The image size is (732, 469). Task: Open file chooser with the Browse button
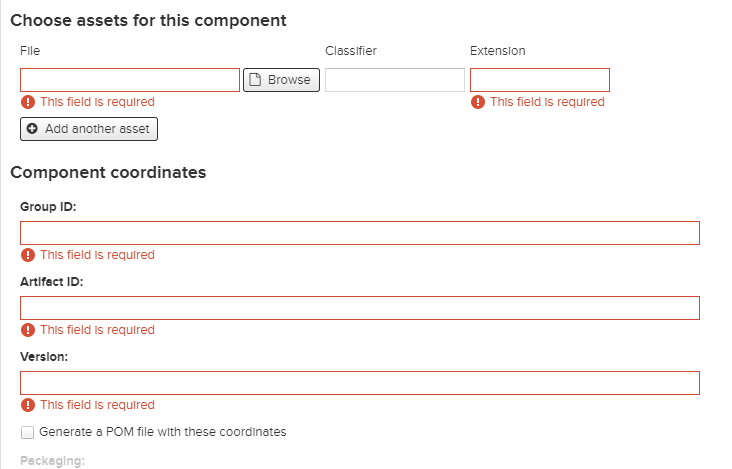(x=282, y=80)
